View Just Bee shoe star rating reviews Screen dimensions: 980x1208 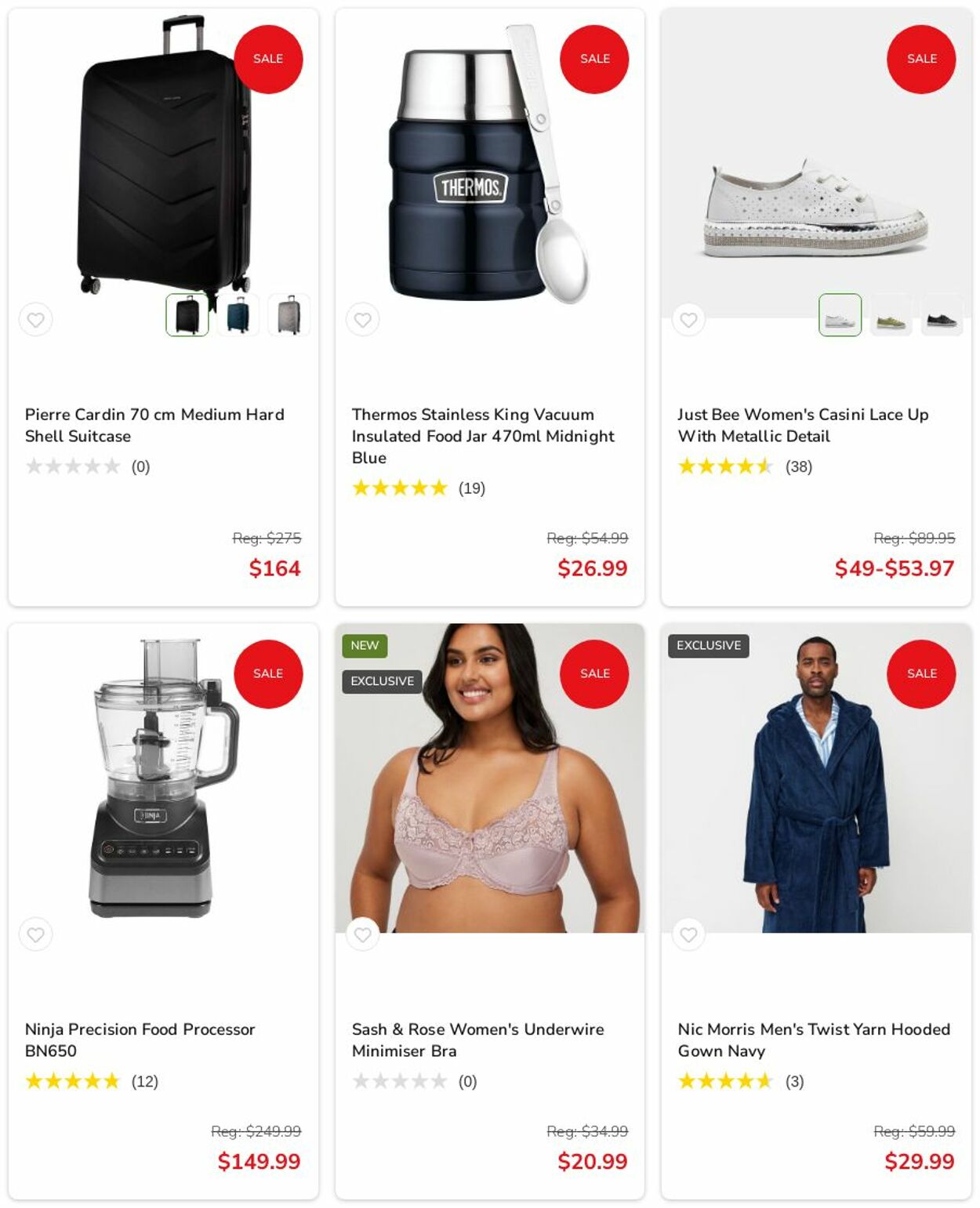point(745,466)
